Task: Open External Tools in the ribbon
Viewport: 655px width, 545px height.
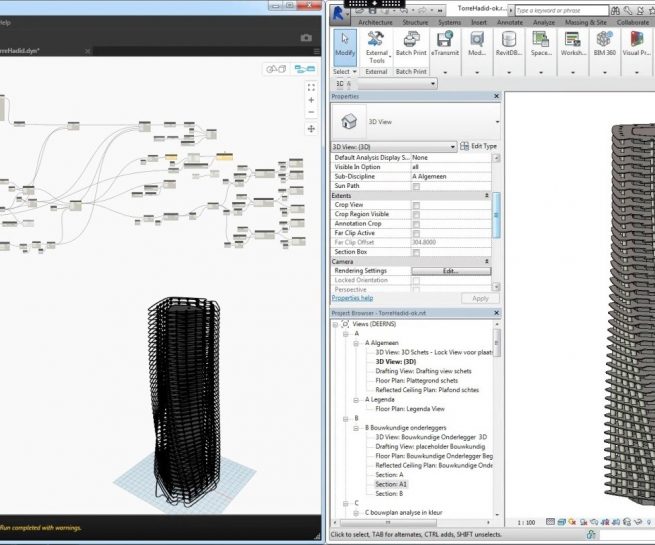Action: click(x=376, y=46)
